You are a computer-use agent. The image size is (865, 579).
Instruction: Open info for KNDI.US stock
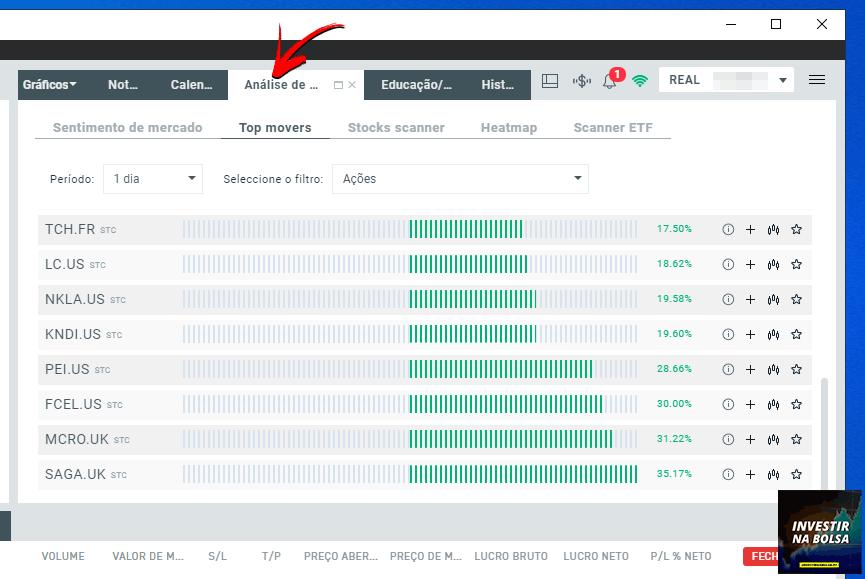click(x=728, y=334)
